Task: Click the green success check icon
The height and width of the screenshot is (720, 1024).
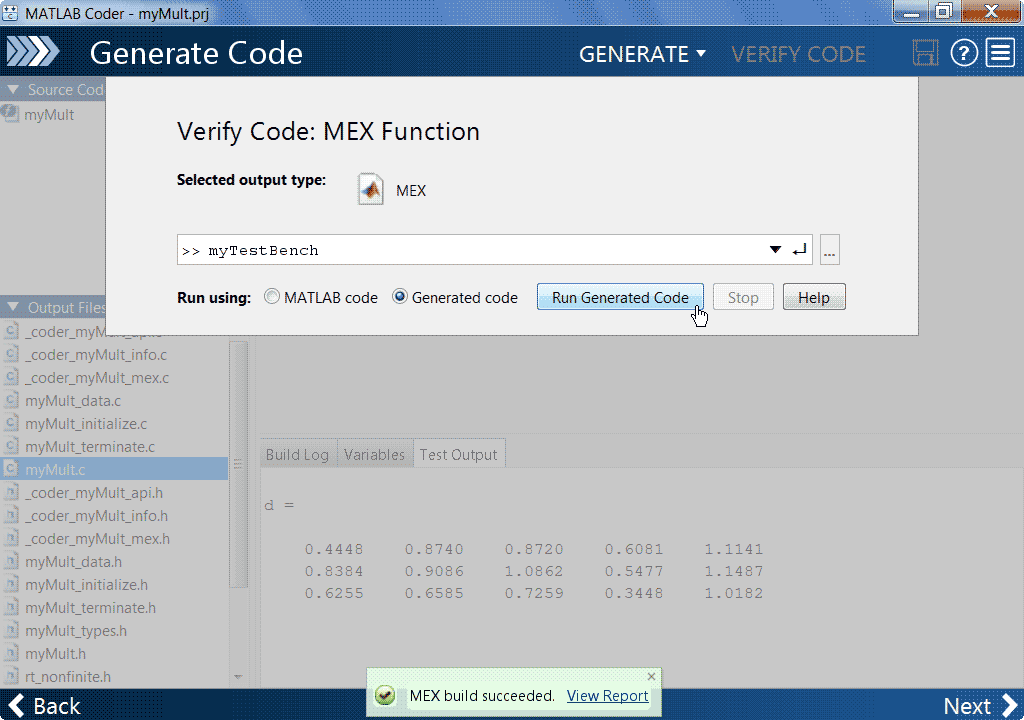Action: tap(384, 696)
